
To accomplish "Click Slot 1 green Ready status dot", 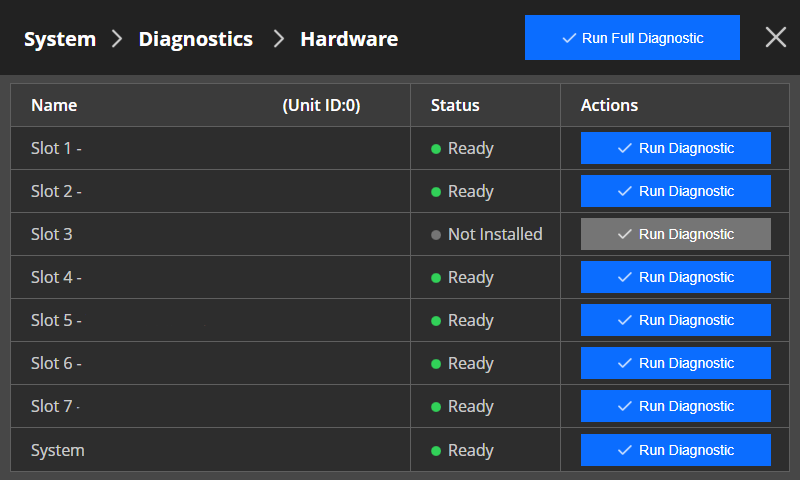I will (436, 149).
